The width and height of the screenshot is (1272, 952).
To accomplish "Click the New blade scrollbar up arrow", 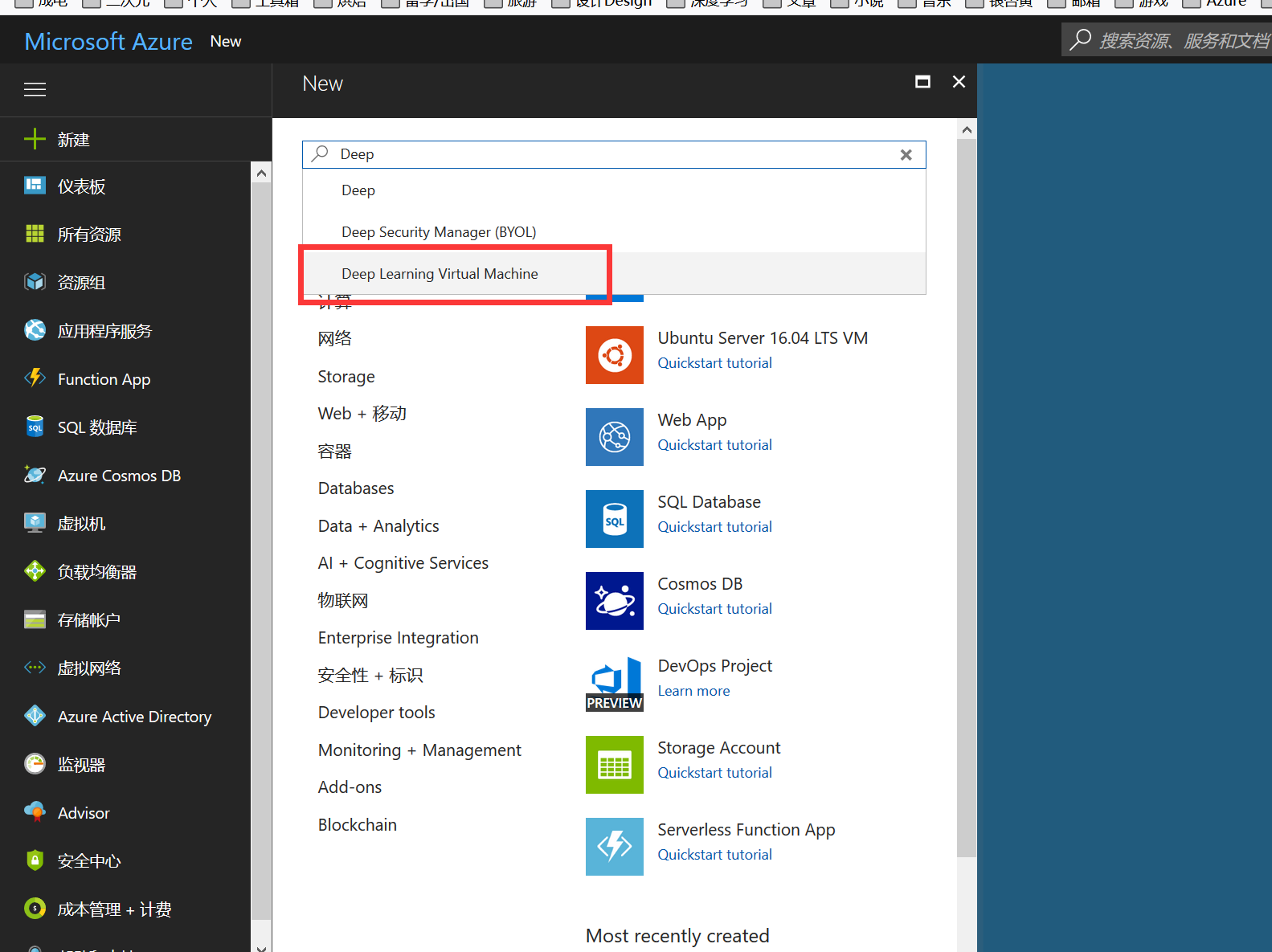I will pos(967,129).
